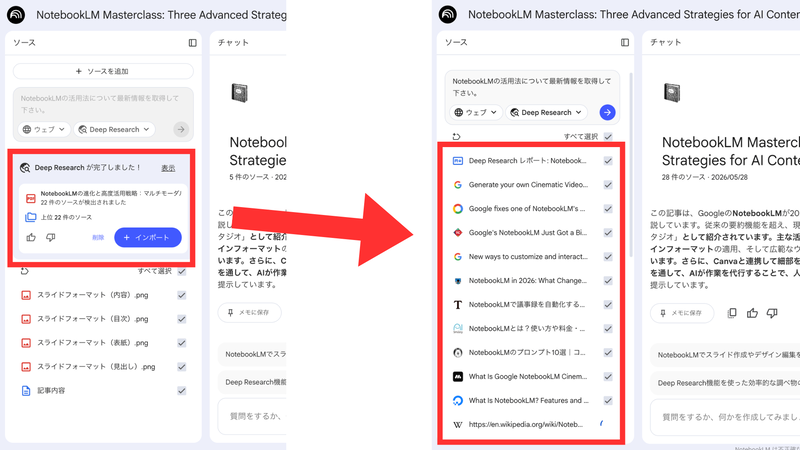Click notebook emoji in right chat panel
Image resolution: width=800 pixels, height=450 pixels.
(x=671, y=93)
